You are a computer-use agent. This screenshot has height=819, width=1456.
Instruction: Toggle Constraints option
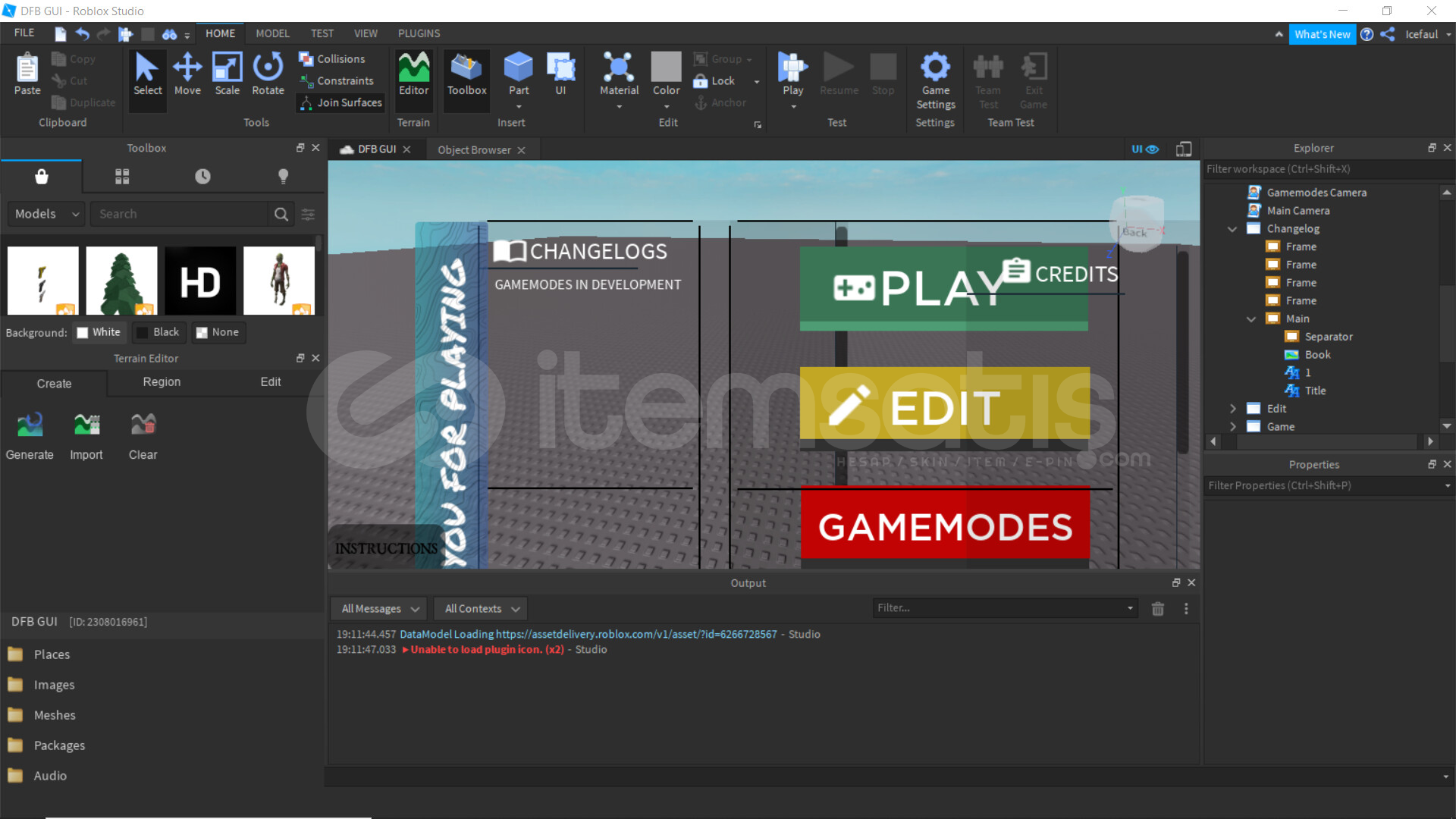coord(337,80)
